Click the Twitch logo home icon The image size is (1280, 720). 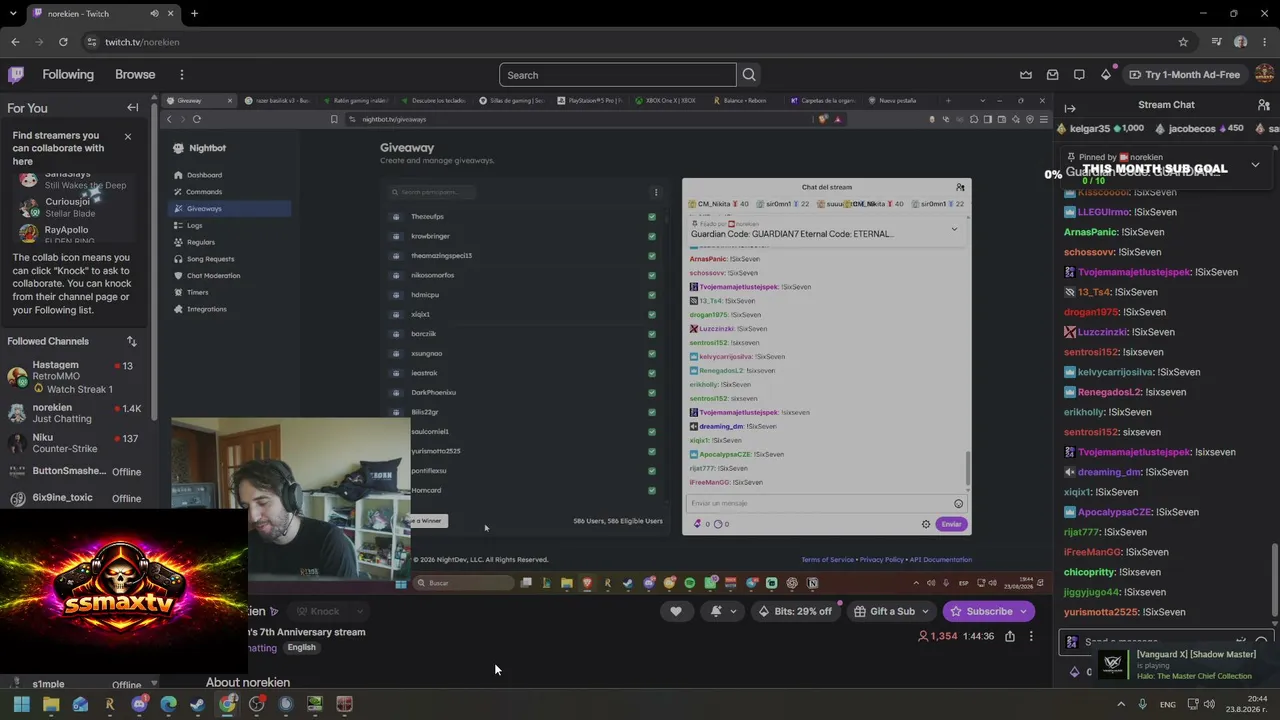coord(16,75)
